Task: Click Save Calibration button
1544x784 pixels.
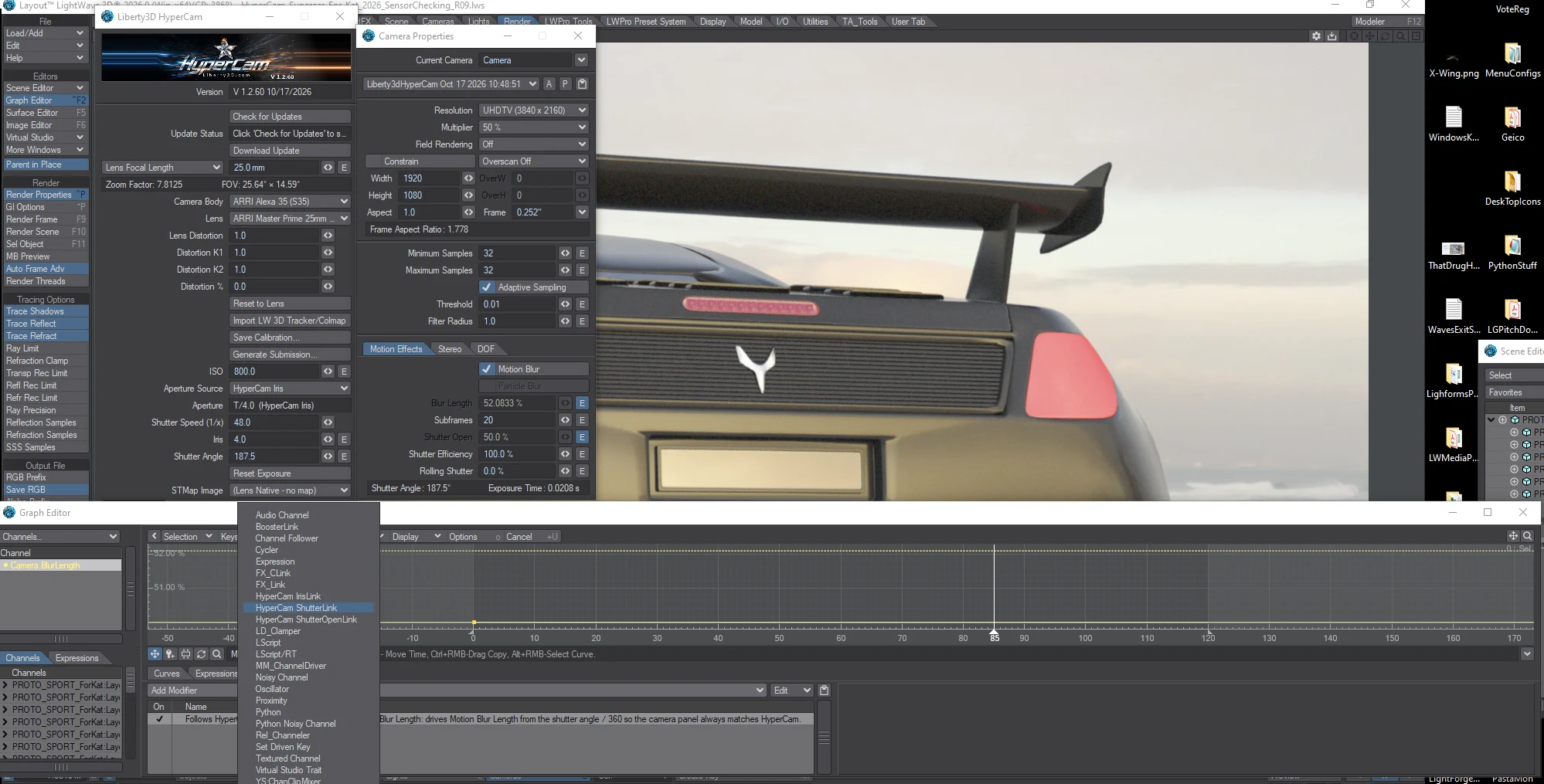Action: click(290, 338)
